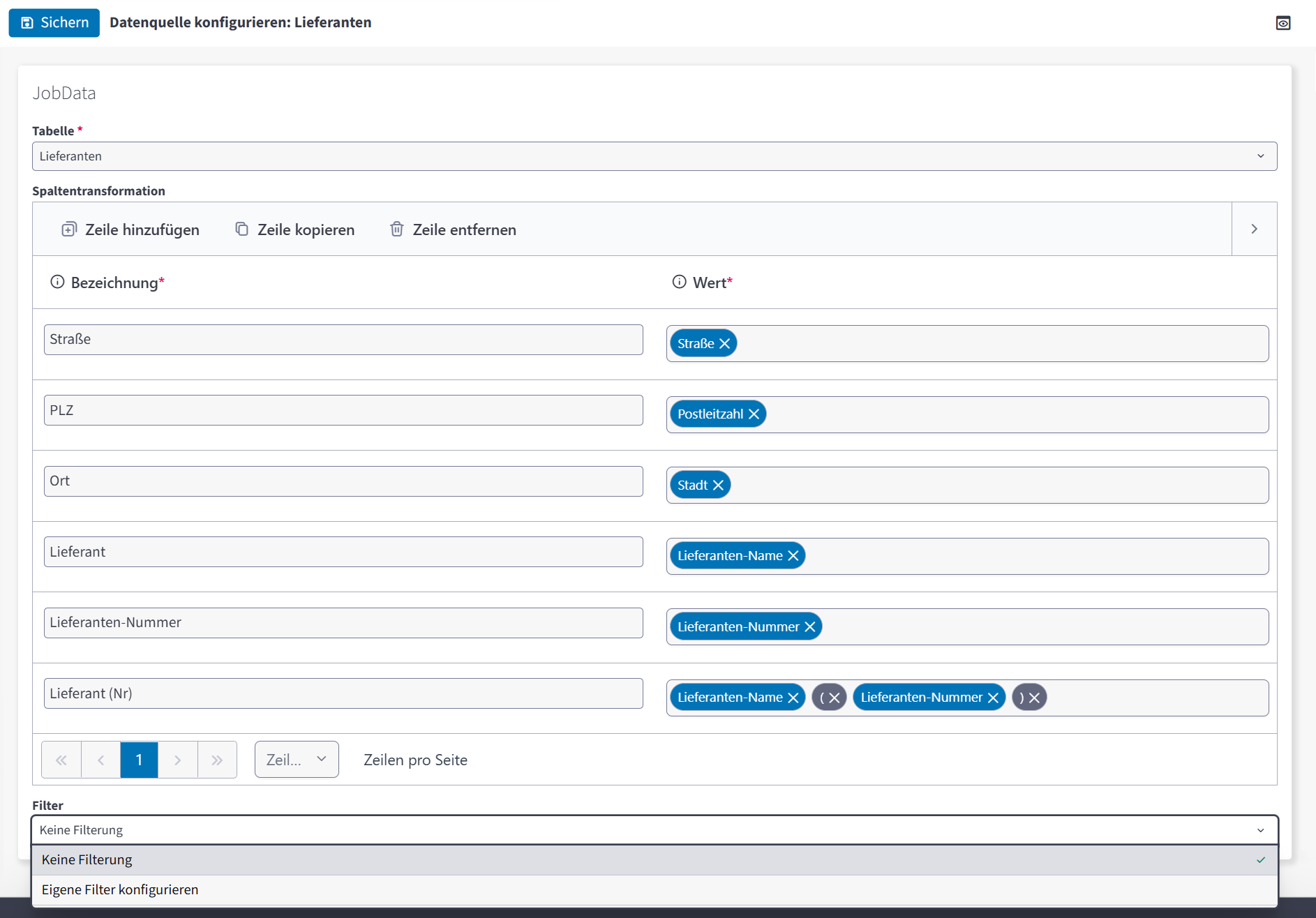This screenshot has width=1316, height=918.
Task: Remove the opening parenthesis tag
Action: coord(835,698)
